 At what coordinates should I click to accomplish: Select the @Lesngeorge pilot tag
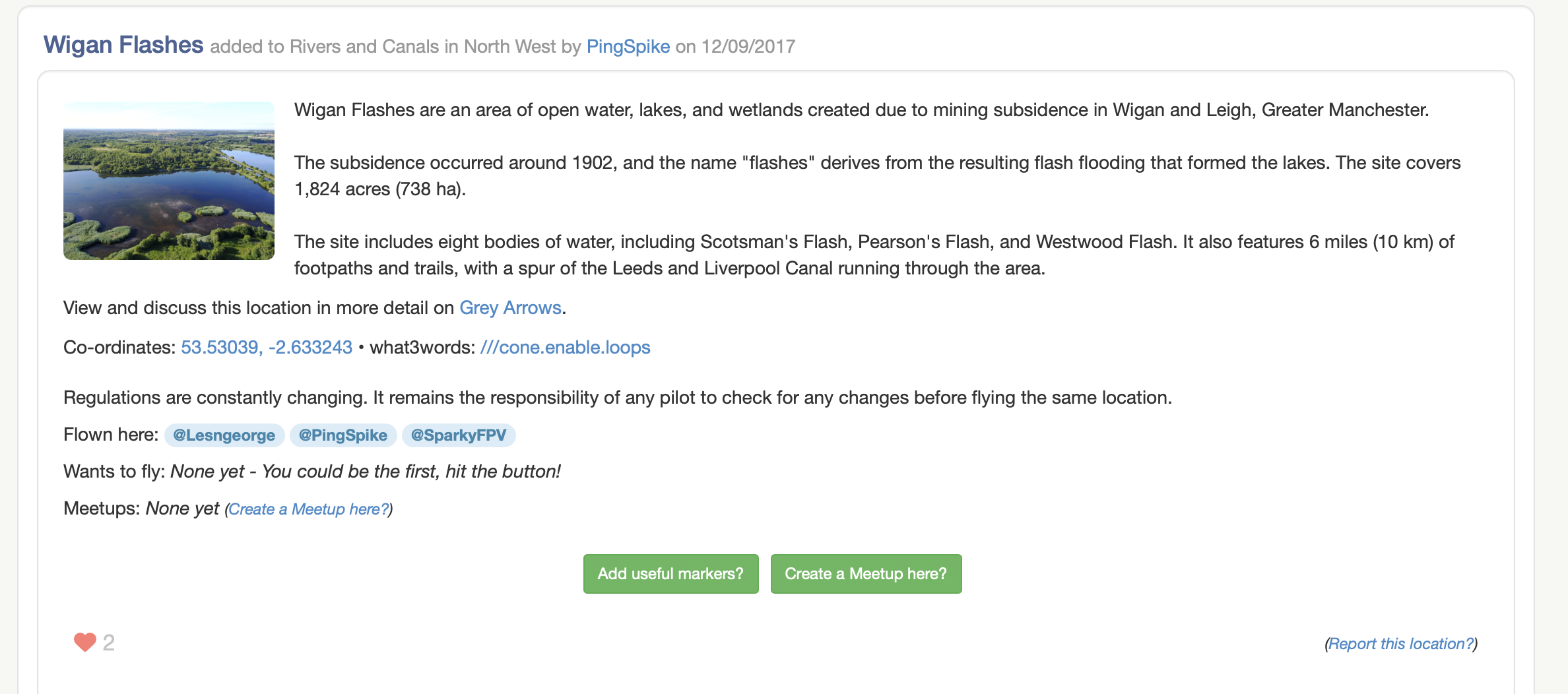(224, 435)
